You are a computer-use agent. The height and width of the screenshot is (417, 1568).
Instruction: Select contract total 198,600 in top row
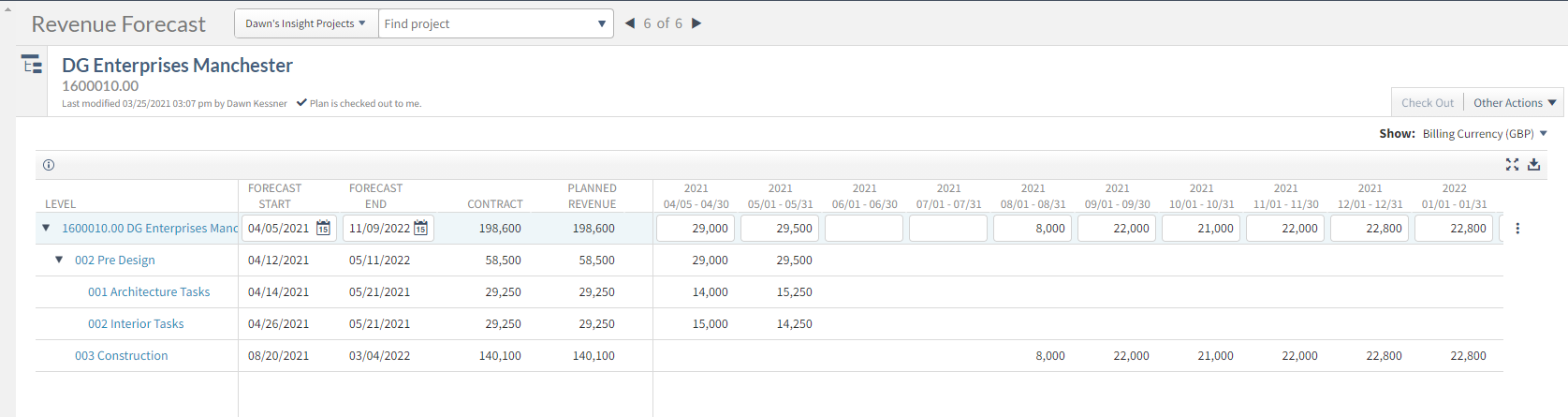pyautogui.click(x=500, y=229)
